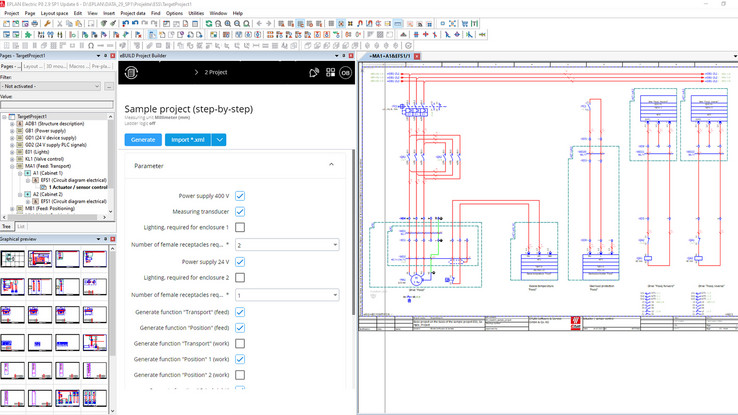Select KL1 (Valve control) in the tree

click(44, 159)
